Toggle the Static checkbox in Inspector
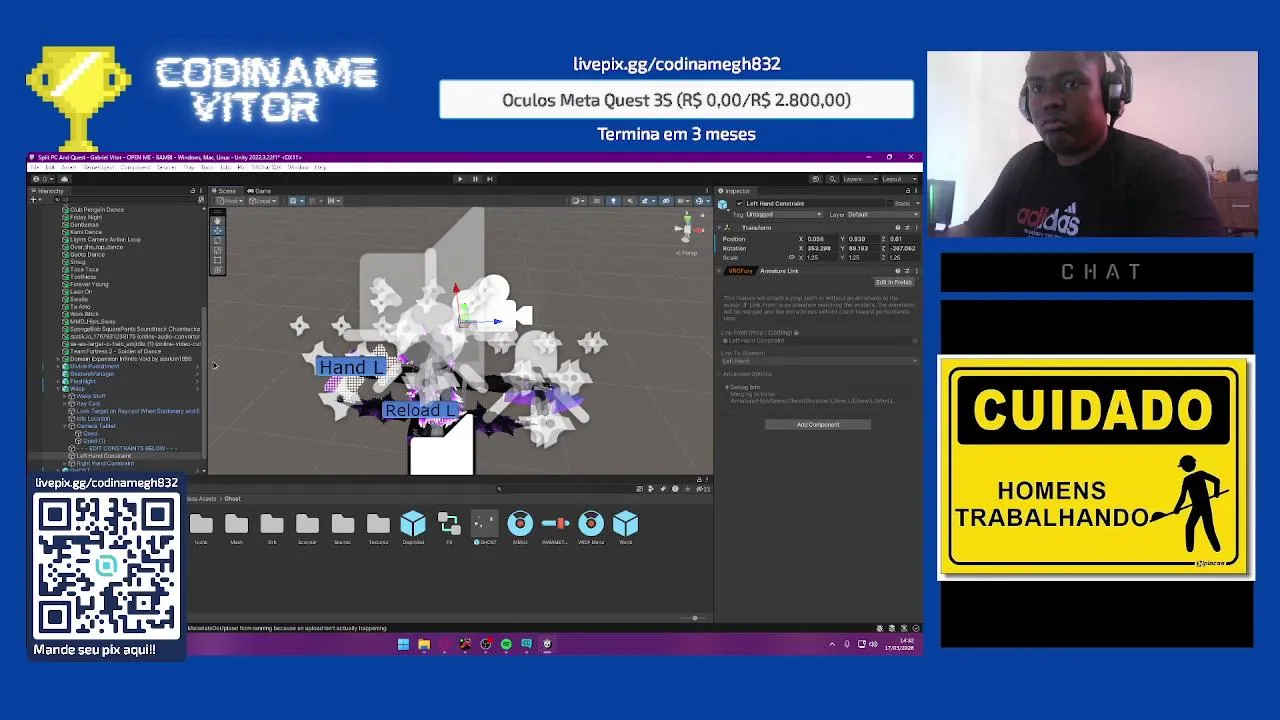Viewport: 1280px width, 720px height. (890, 204)
